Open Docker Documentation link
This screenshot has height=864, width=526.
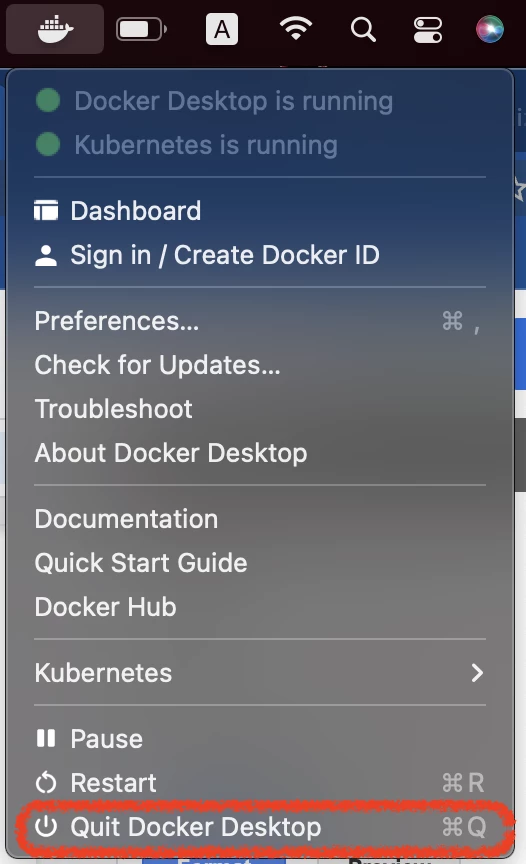(260, 519)
